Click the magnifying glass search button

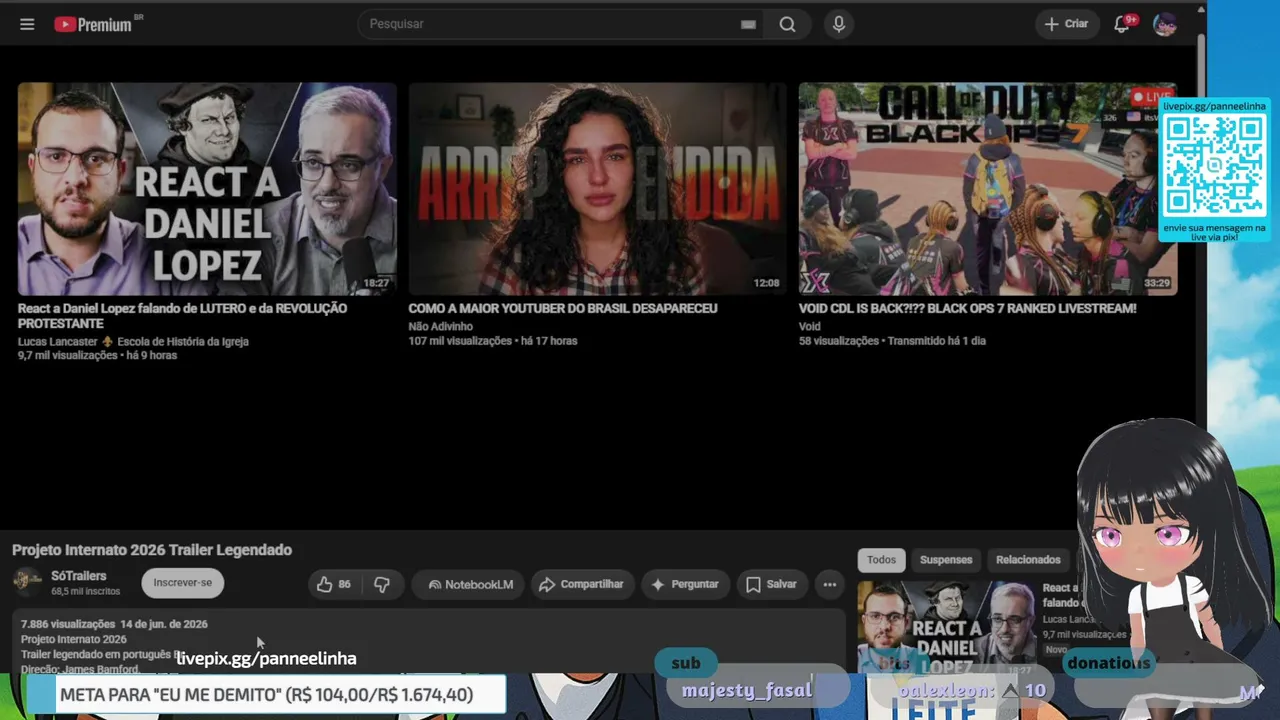point(788,24)
